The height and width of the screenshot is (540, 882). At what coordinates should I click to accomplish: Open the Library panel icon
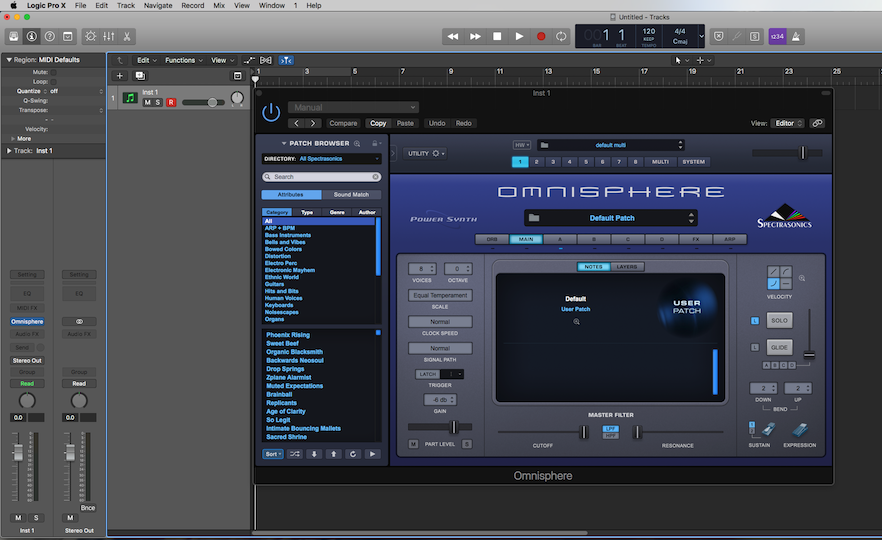click(14, 37)
